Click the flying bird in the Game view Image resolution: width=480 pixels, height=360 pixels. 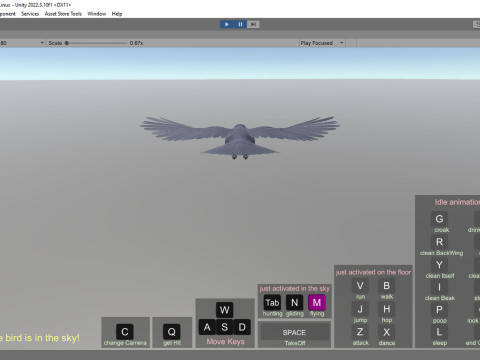click(240, 137)
